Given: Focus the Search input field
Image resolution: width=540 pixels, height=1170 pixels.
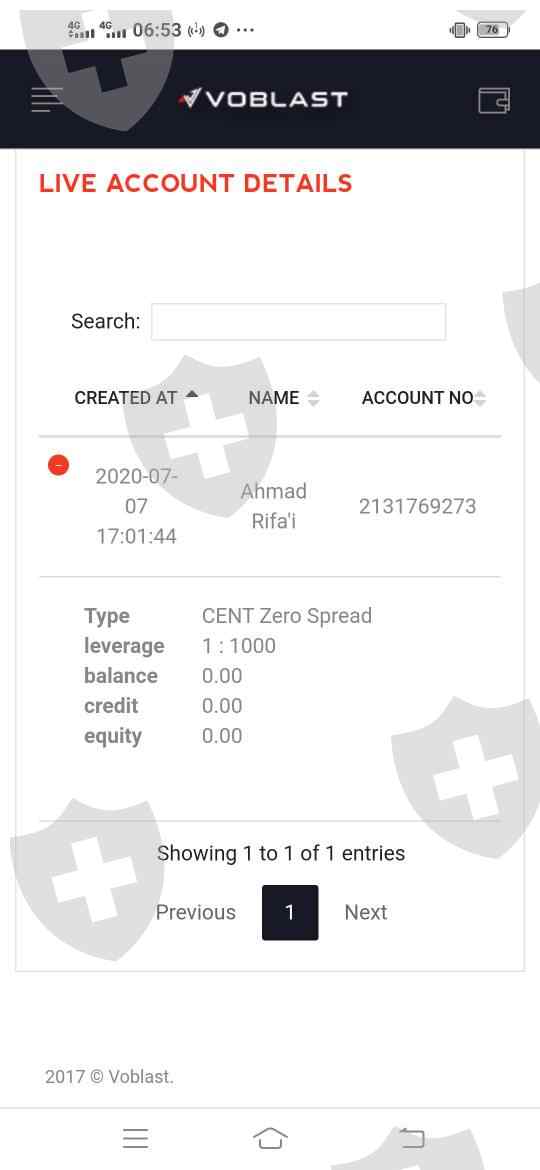Looking at the screenshot, I should pyautogui.click(x=298, y=322).
